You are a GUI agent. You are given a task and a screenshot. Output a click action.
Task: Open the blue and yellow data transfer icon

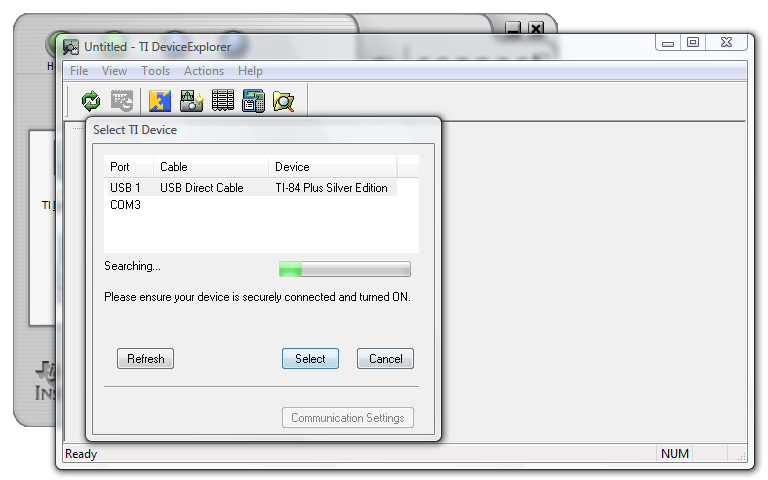pos(160,101)
